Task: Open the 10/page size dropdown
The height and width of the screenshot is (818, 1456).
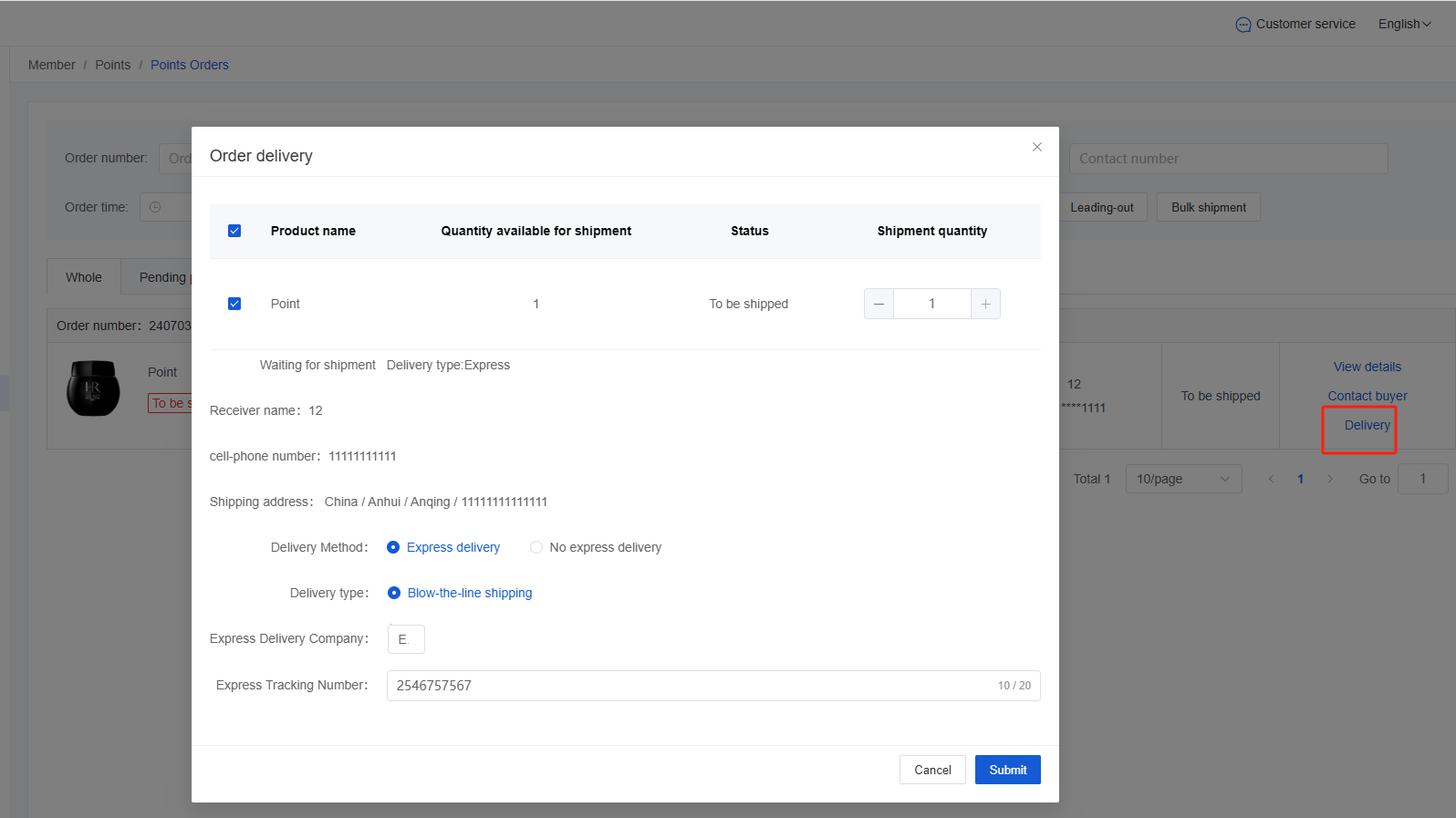Action: (x=1183, y=479)
